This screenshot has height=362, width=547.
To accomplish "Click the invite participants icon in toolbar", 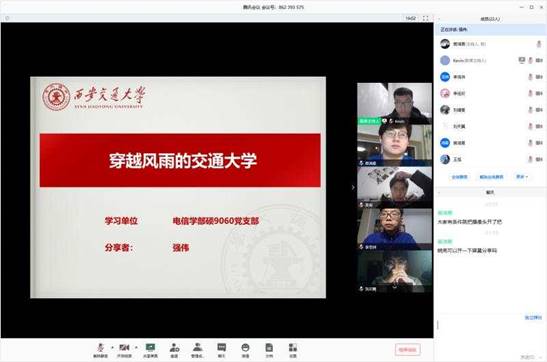I will (x=174, y=350).
